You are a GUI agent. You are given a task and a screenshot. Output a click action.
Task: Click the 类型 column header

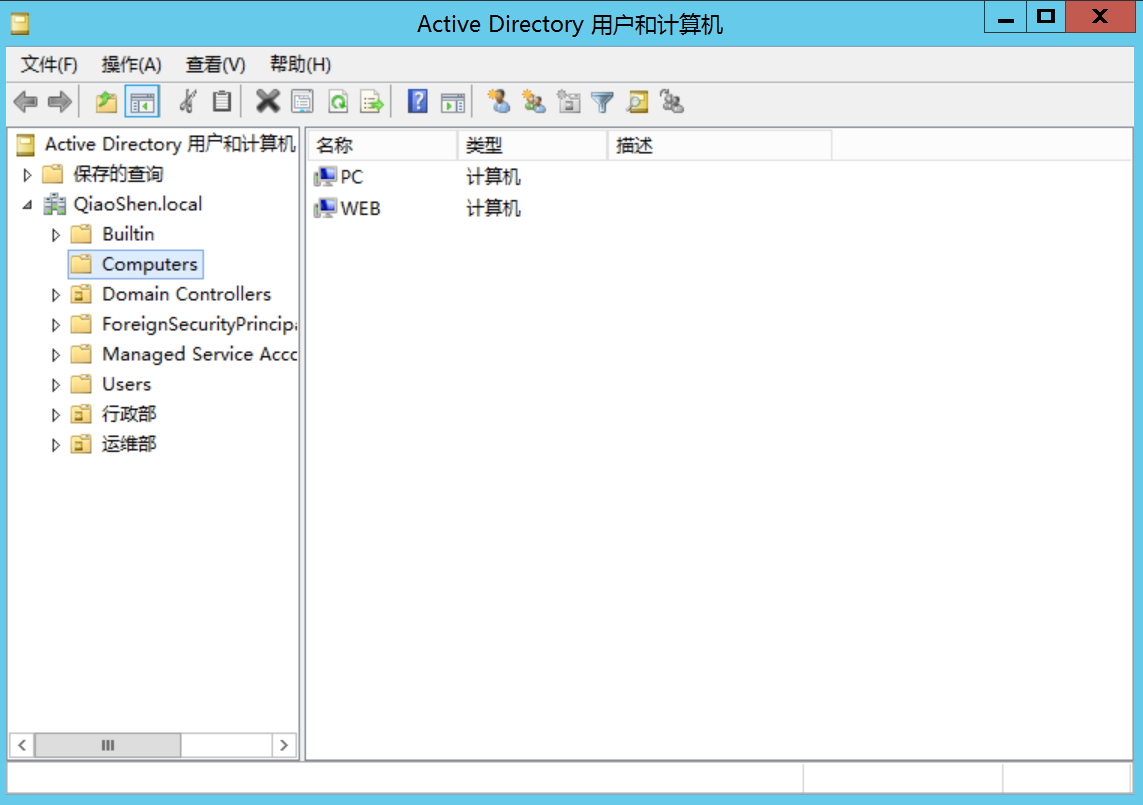530,146
